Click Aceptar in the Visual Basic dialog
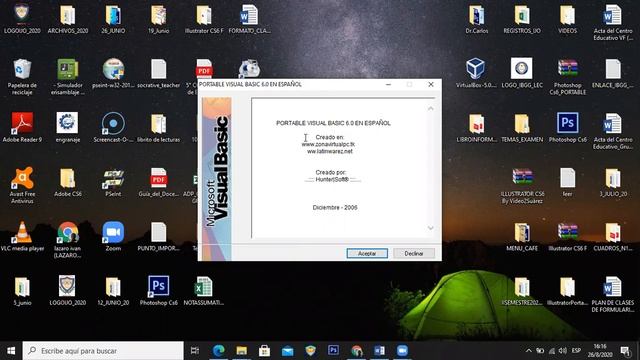Viewport: 640px width, 360px height. coord(367,253)
